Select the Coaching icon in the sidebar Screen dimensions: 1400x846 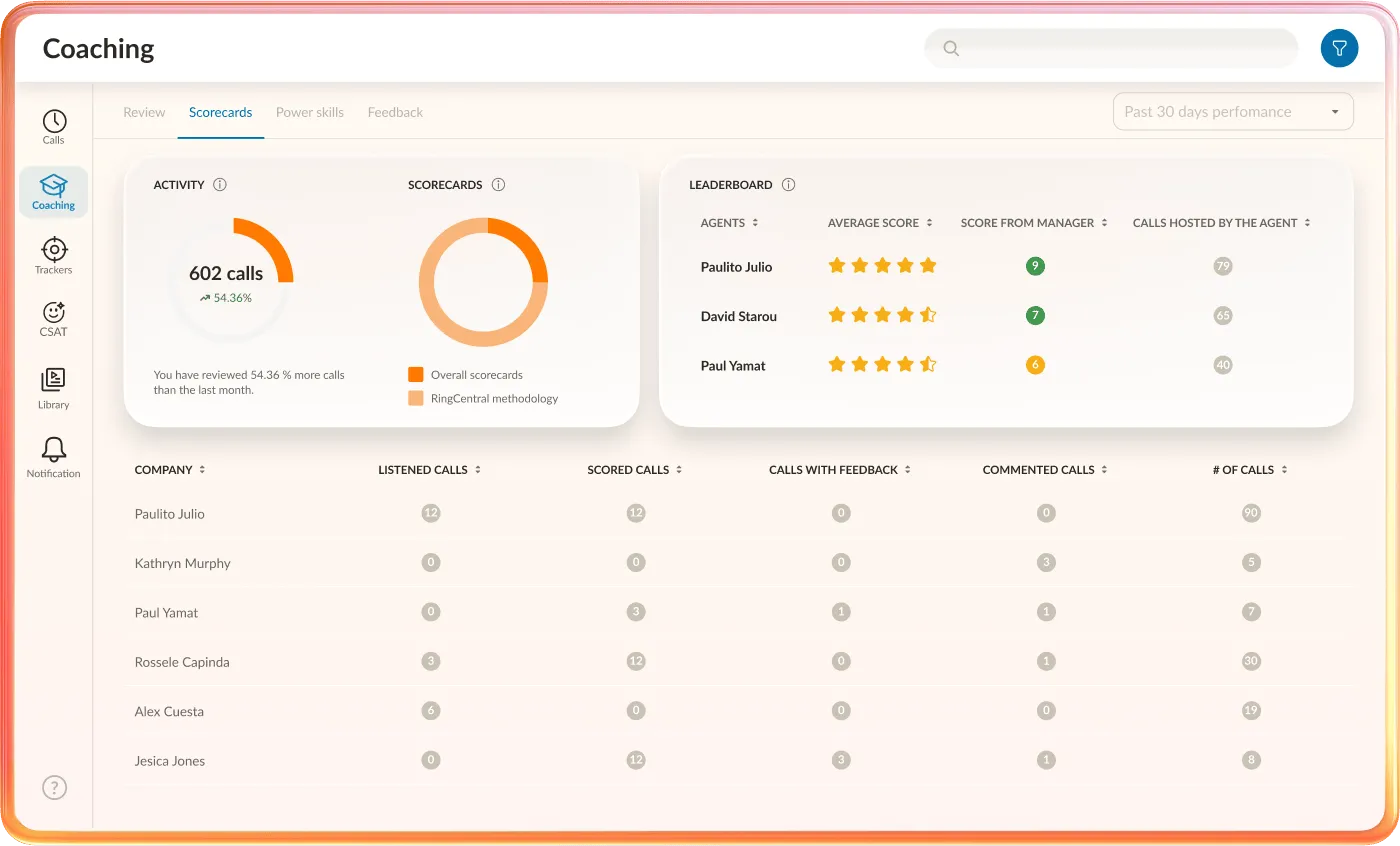point(53,192)
